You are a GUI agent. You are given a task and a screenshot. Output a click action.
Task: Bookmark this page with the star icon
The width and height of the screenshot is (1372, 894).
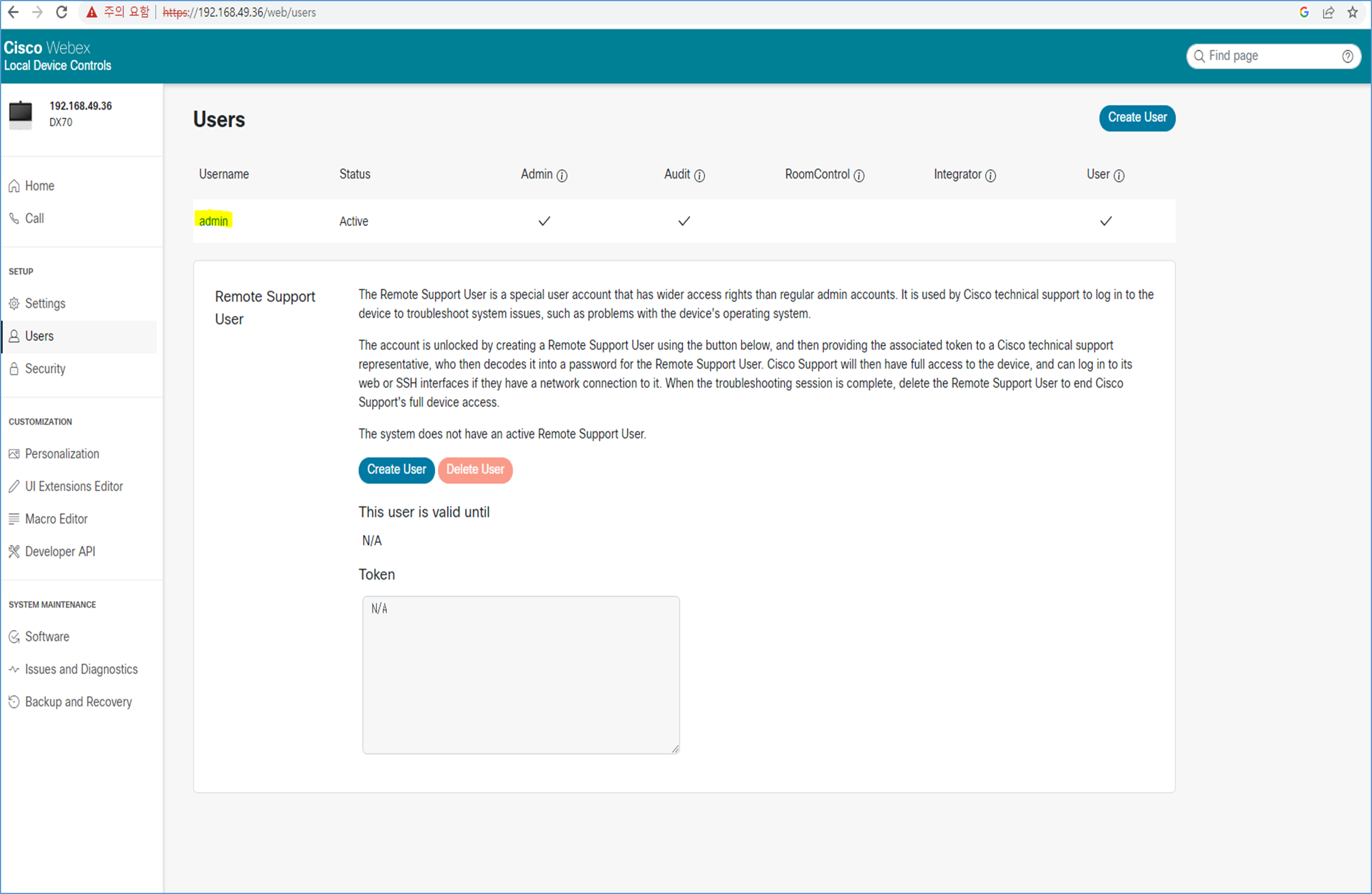point(1353,12)
